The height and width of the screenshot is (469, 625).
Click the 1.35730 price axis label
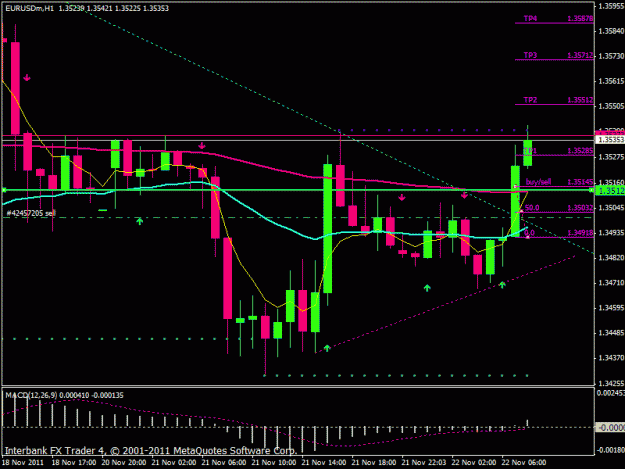point(611,56)
